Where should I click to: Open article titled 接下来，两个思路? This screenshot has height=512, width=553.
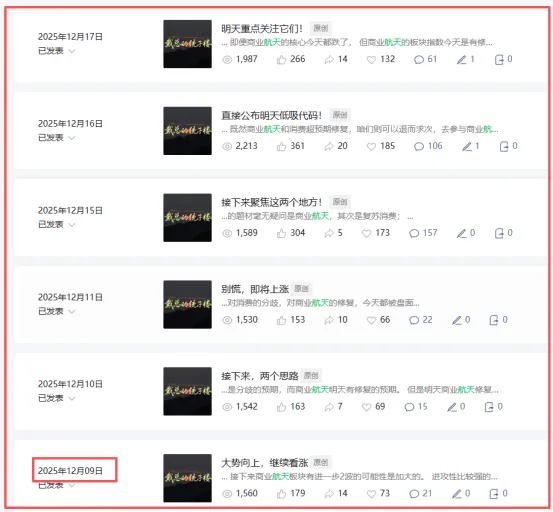click(x=260, y=376)
